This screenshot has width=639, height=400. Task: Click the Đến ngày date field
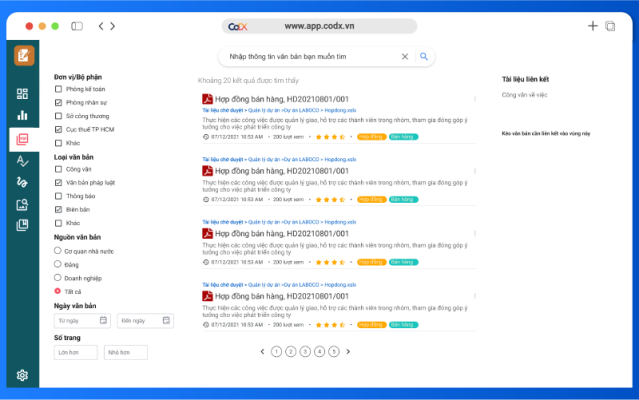145,321
